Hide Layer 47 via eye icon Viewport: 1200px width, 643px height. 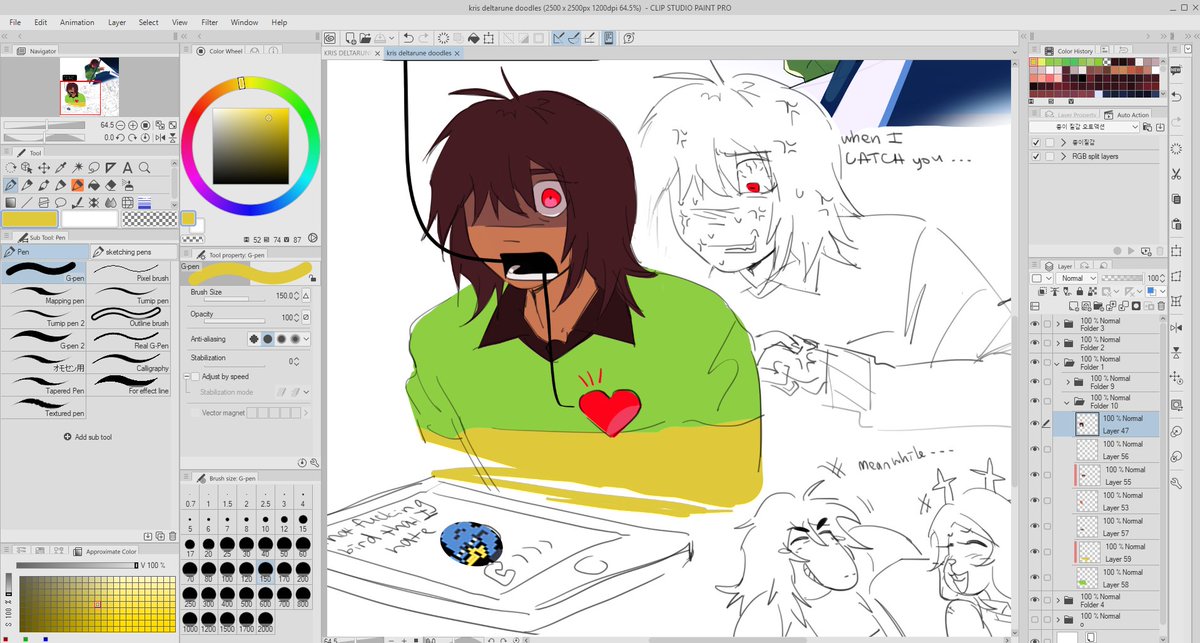(x=1035, y=424)
